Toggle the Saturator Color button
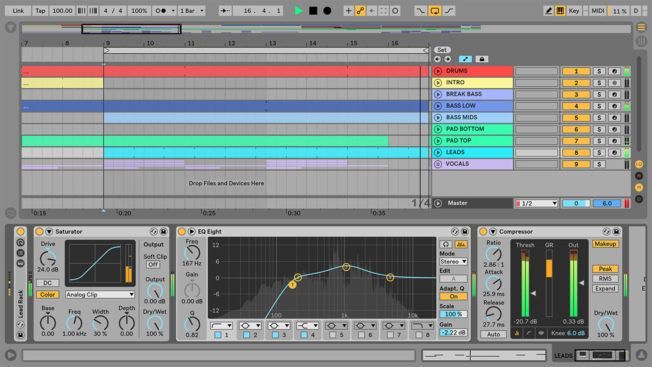 pyautogui.click(x=47, y=295)
